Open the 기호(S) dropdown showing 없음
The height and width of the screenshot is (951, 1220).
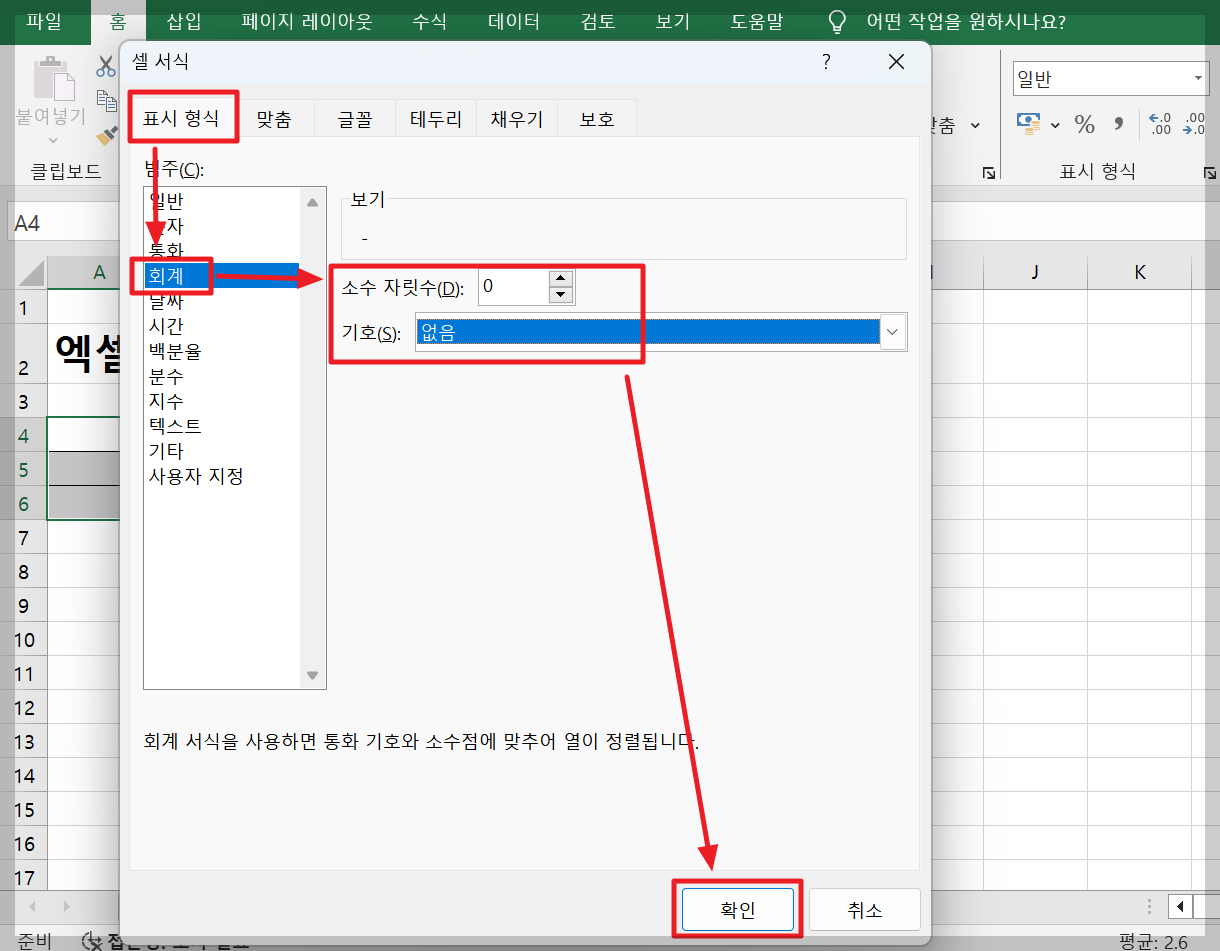coord(893,331)
